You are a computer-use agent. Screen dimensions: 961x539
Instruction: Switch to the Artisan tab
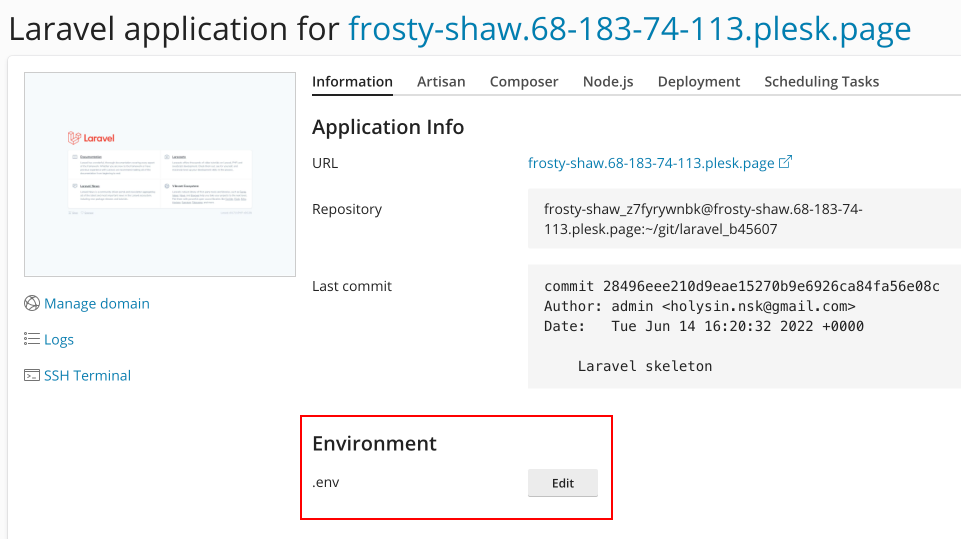coord(441,82)
